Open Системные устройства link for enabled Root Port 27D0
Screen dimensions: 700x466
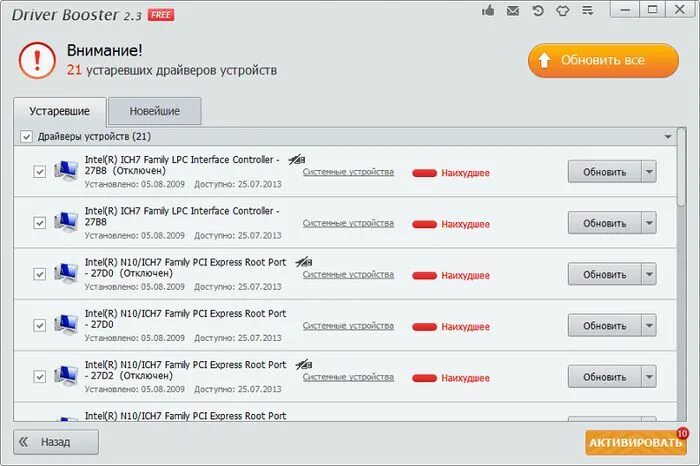pyautogui.click(x=348, y=326)
